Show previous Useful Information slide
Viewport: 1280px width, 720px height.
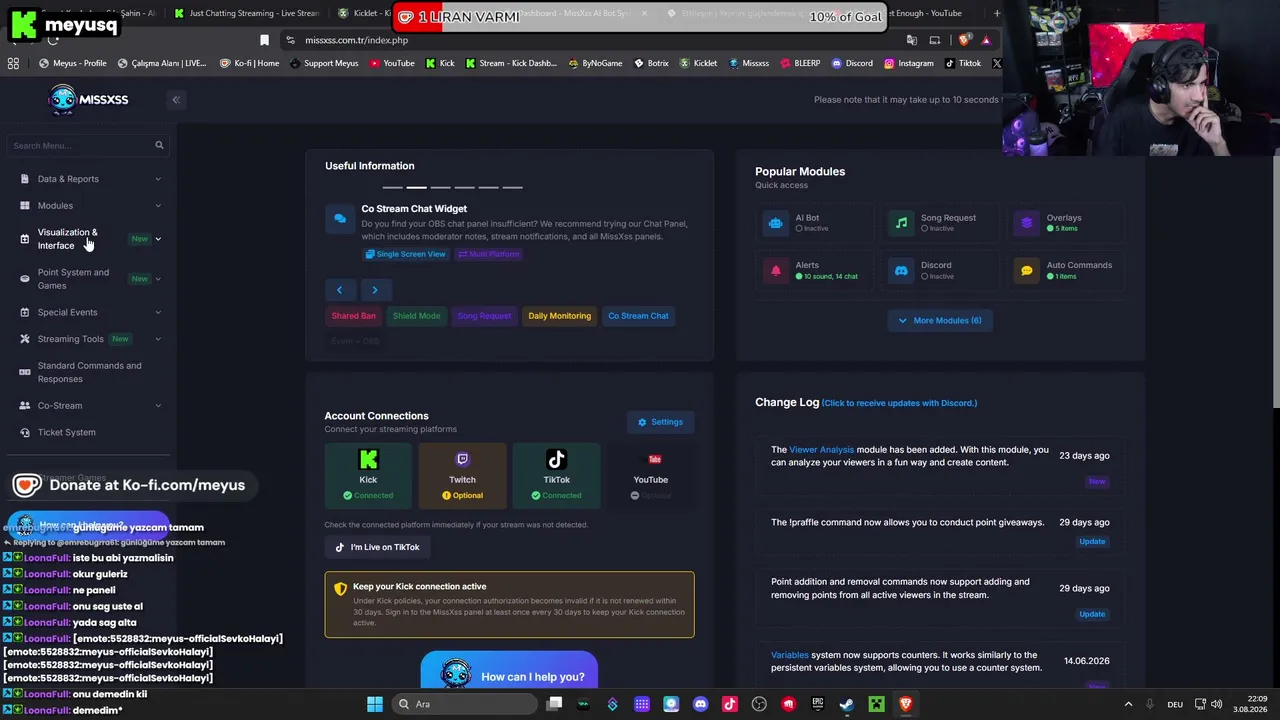339,290
